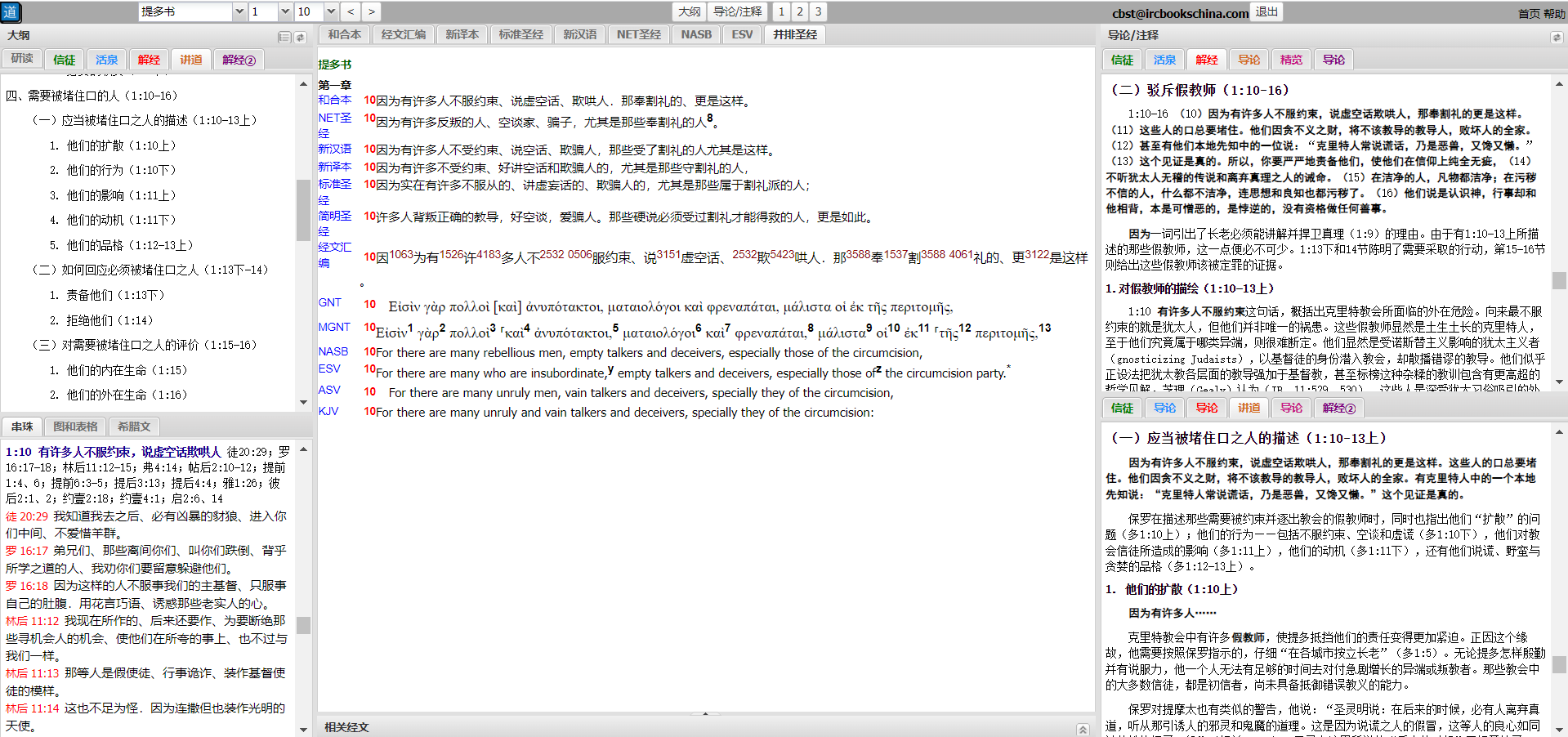Click the 道 app logo icon

pos(11,11)
